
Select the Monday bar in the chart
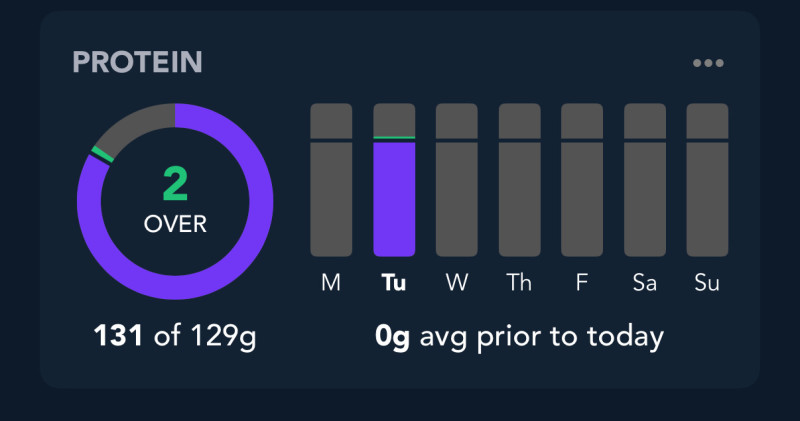click(331, 180)
